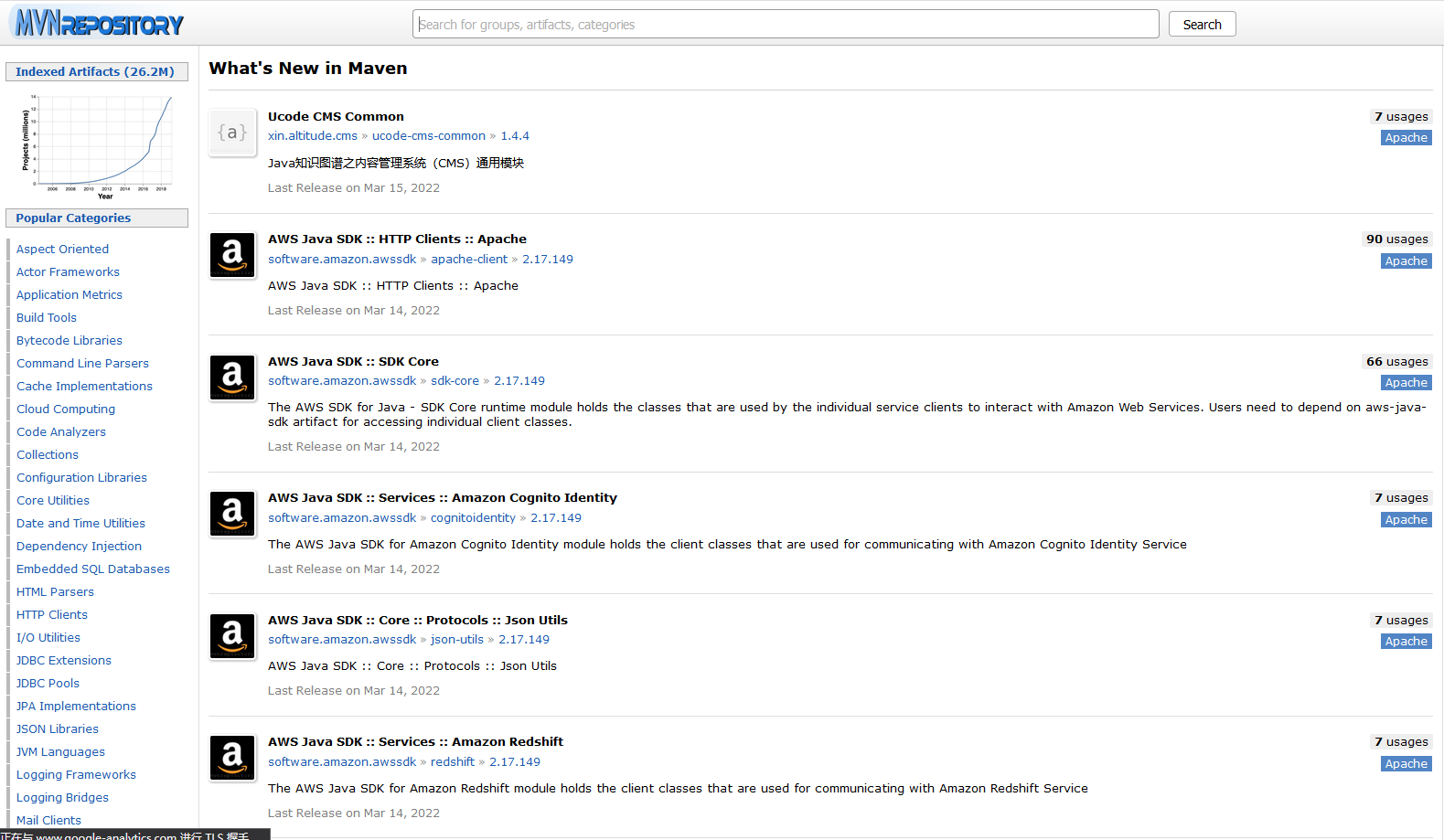Open AWS Java SDK SDK Core title

click(x=353, y=361)
